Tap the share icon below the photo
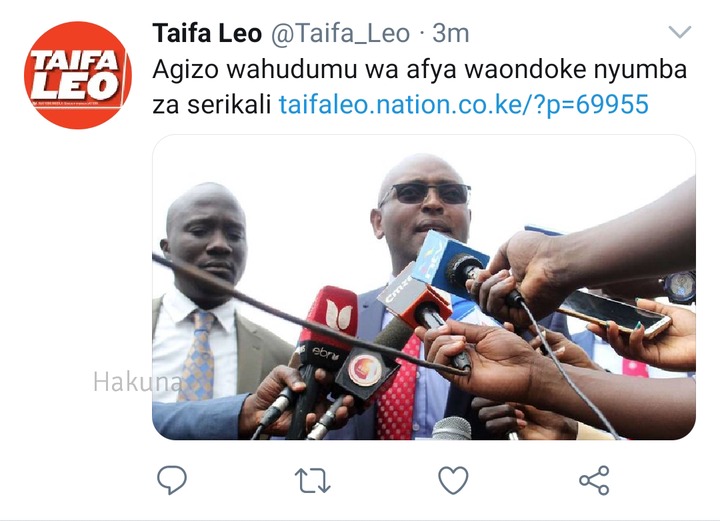Viewport: 720px width, 521px height. 594,480
